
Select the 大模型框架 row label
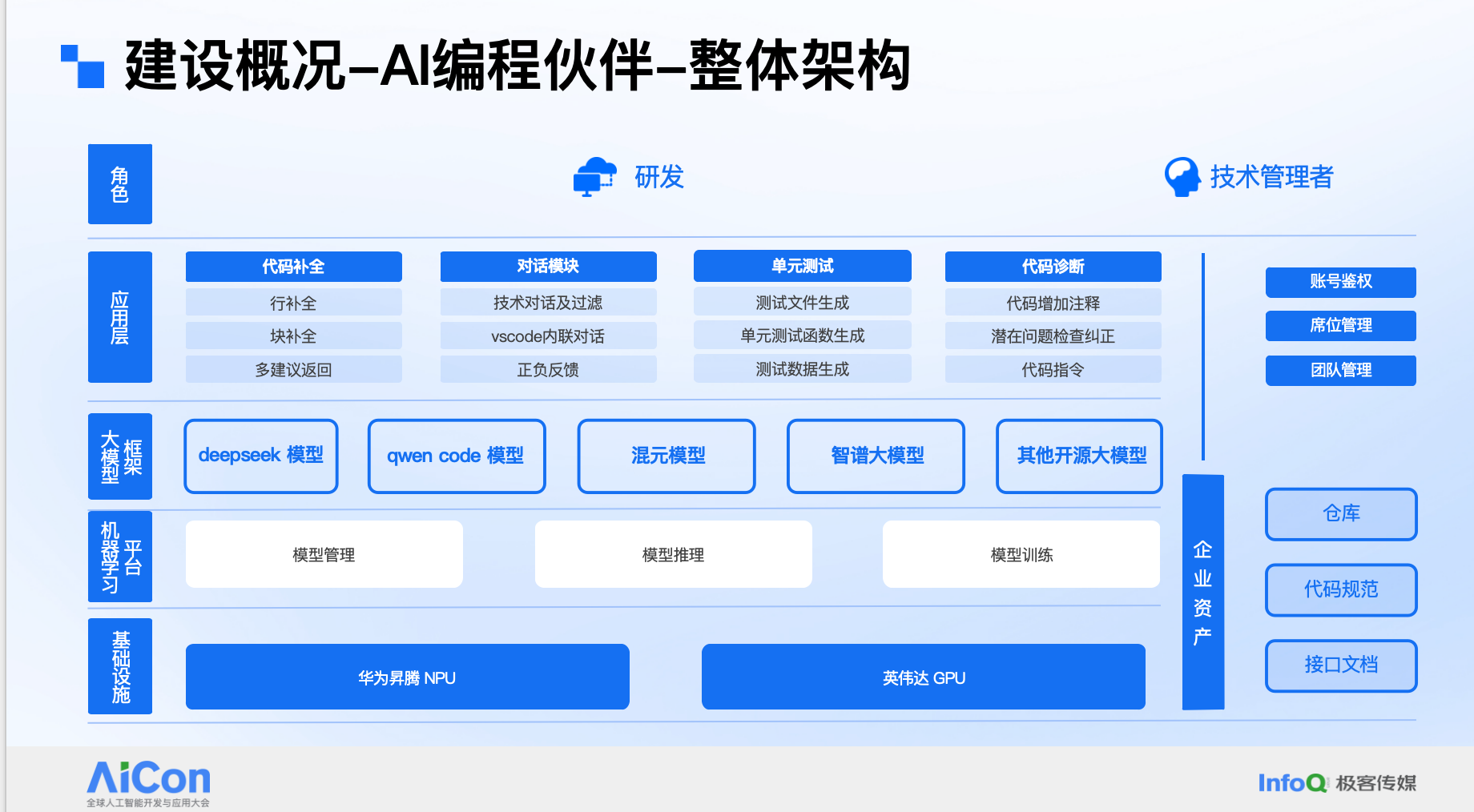(120, 456)
